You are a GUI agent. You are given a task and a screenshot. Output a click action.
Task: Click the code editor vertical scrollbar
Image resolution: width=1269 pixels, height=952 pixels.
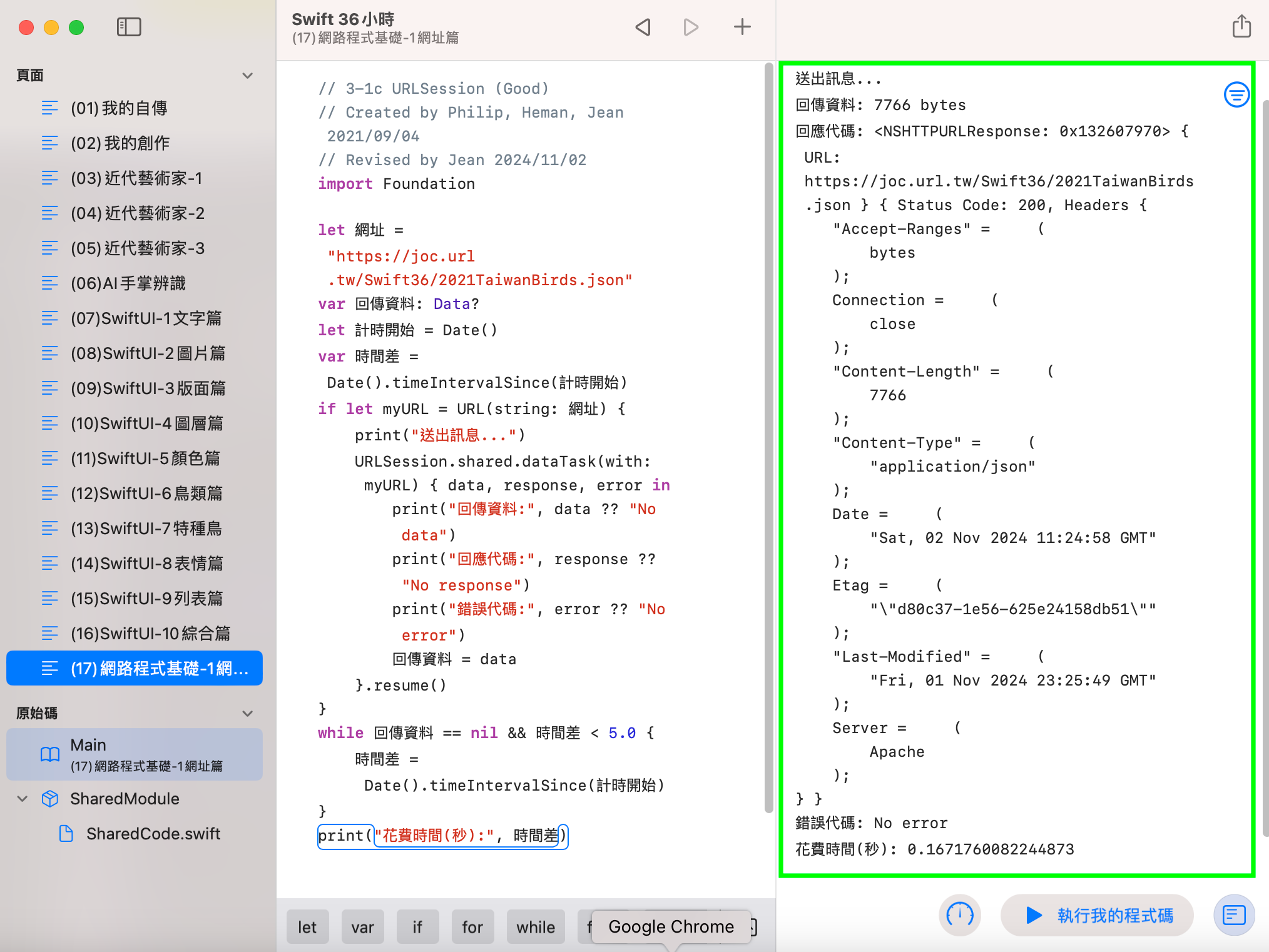coord(769,438)
